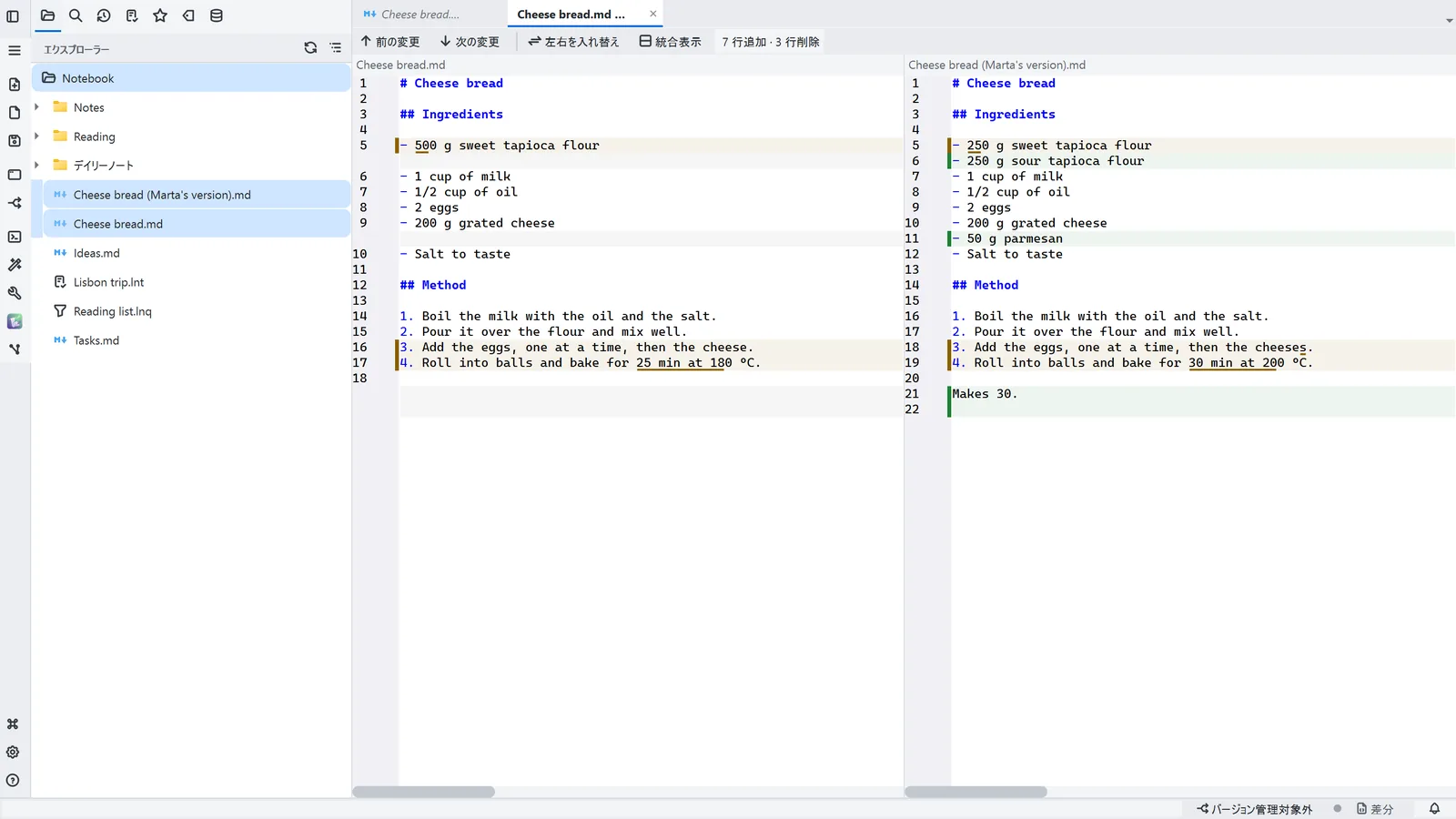This screenshot has height=819, width=1456.
Task: Click the favorites star icon
Action: pyautogui.click(x=160, y=15)
